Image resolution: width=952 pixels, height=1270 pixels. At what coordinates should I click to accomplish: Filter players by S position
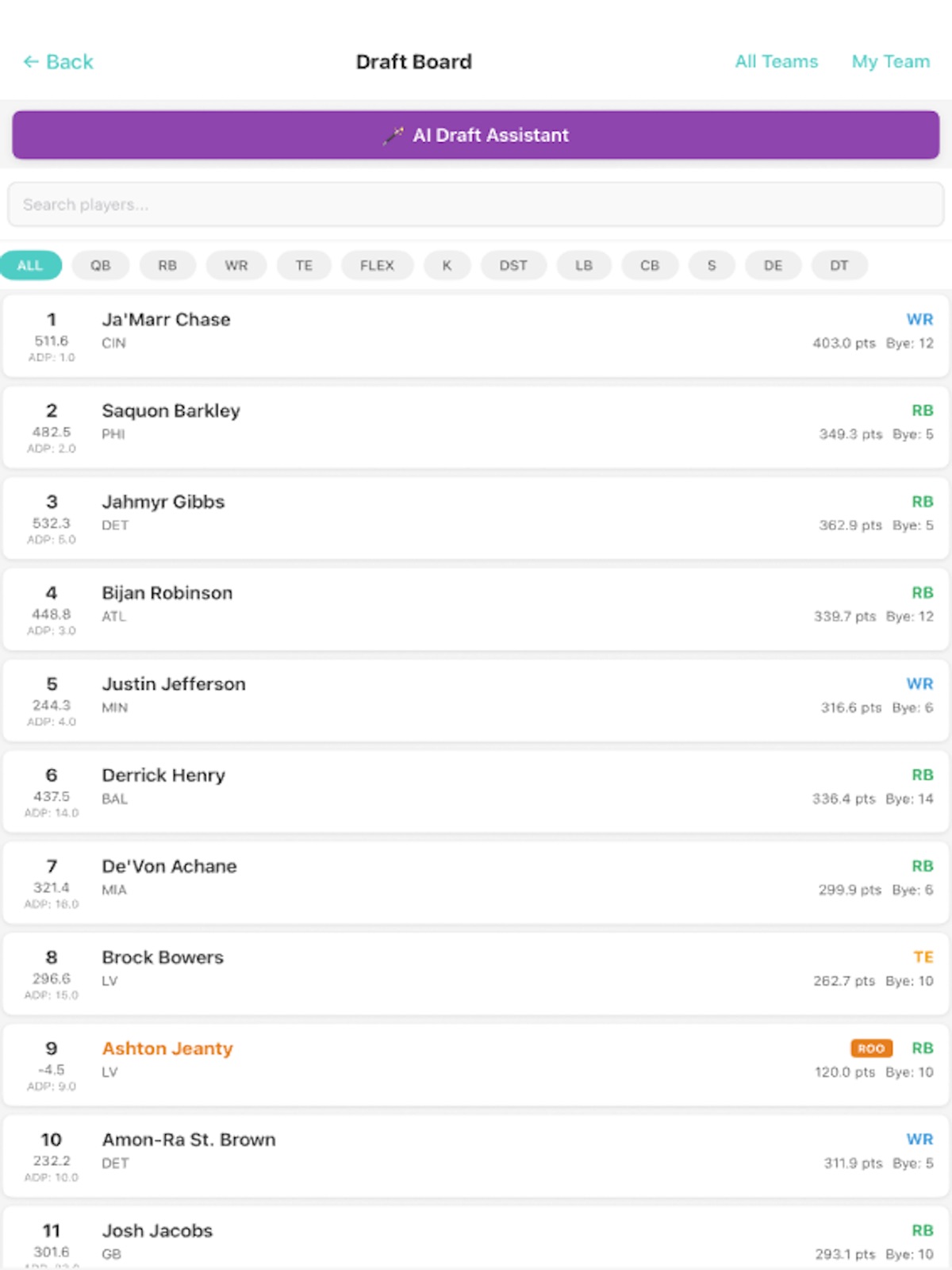pyautogui.click(x=712, y=265)
